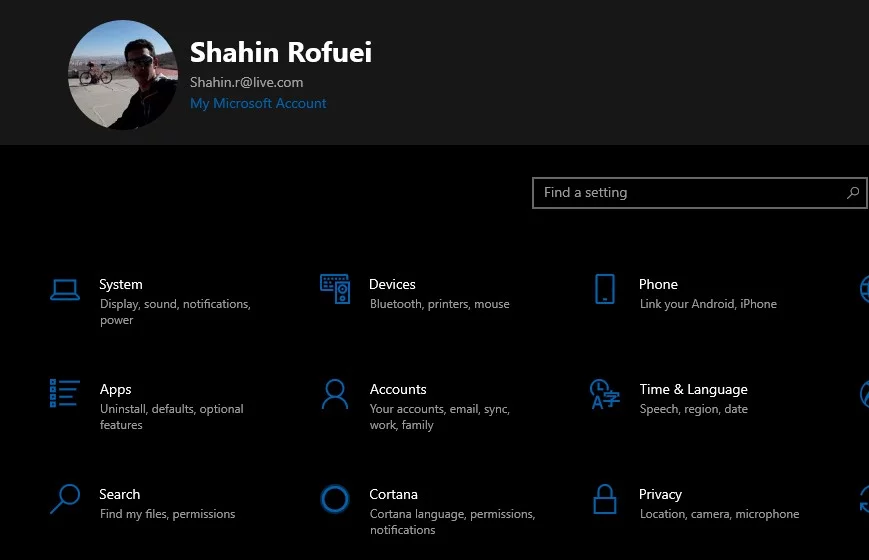The height and width of the screenshot is (560, 869).
Task: Click "Location, camera, microphone" description
Action: (719, 514)
